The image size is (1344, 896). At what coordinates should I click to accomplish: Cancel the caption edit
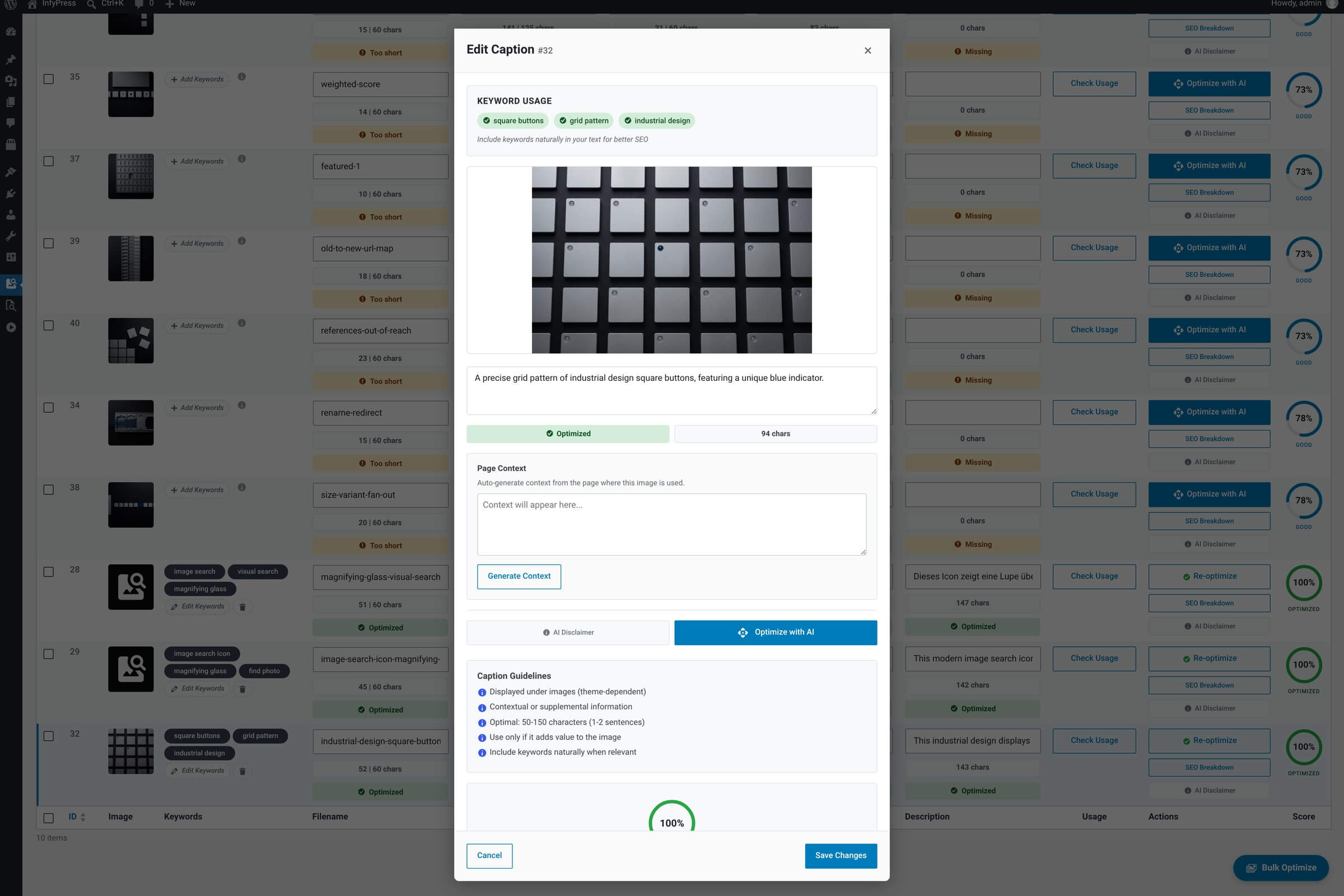pyautogui.click(x=489, y=856)
